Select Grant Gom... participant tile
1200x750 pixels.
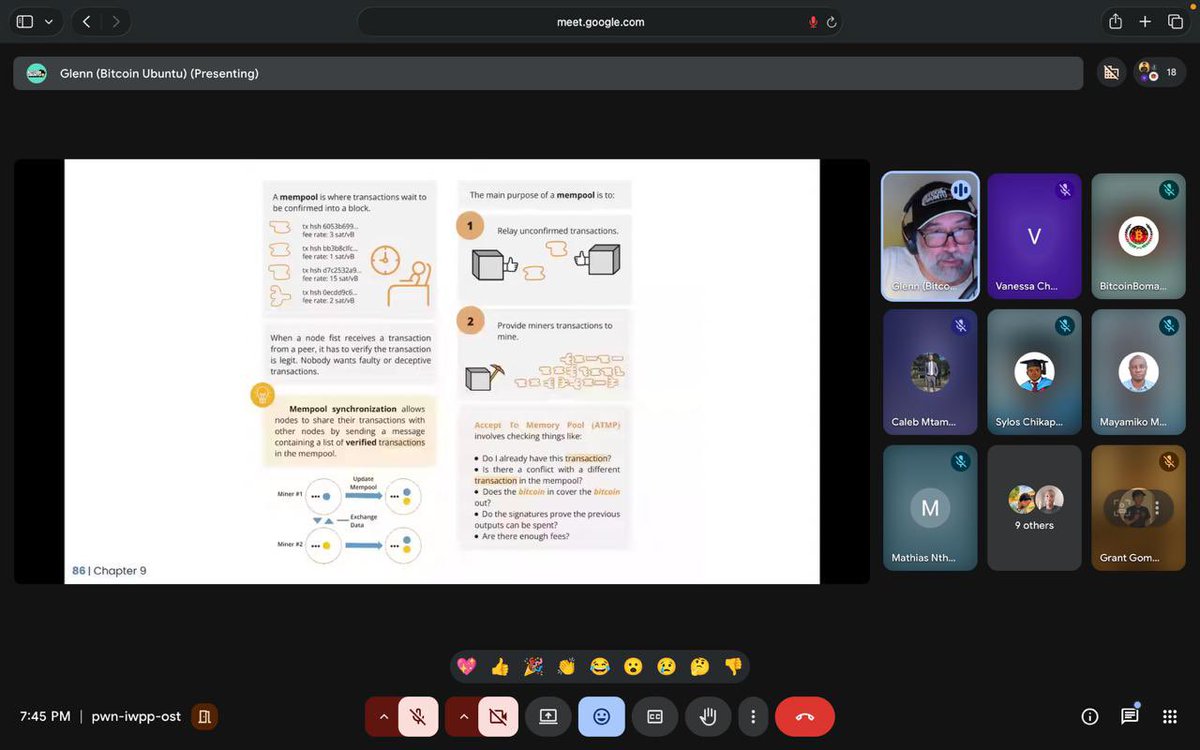coord(1138,508)
